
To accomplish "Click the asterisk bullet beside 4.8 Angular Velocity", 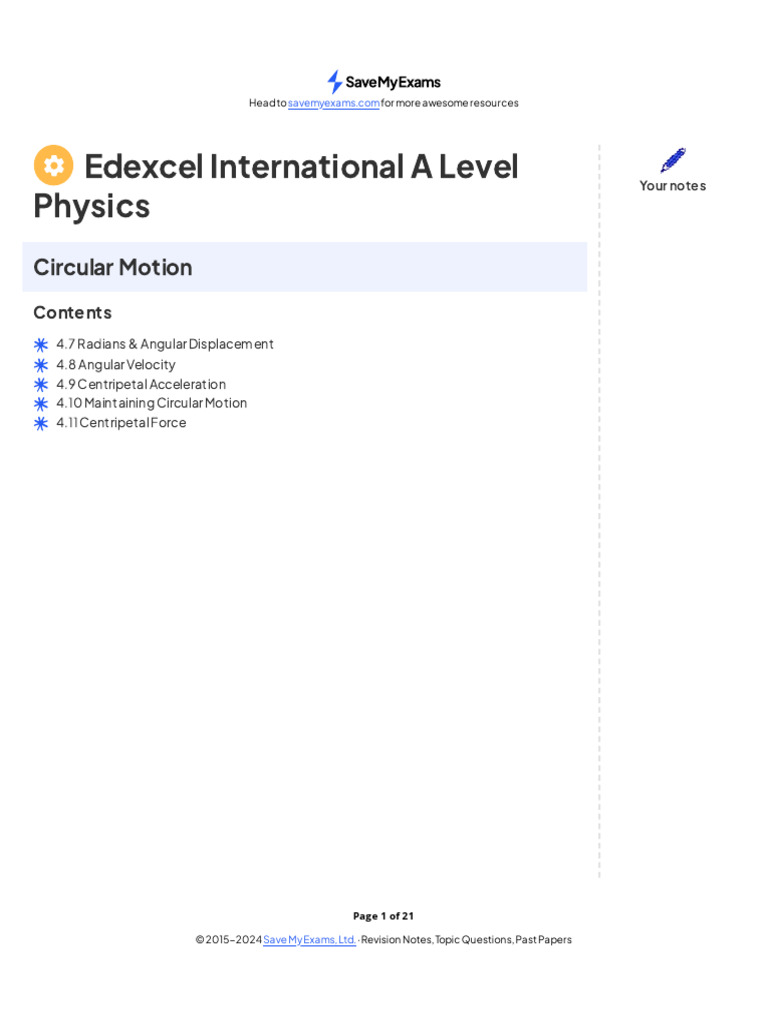I will coord(41,365).
